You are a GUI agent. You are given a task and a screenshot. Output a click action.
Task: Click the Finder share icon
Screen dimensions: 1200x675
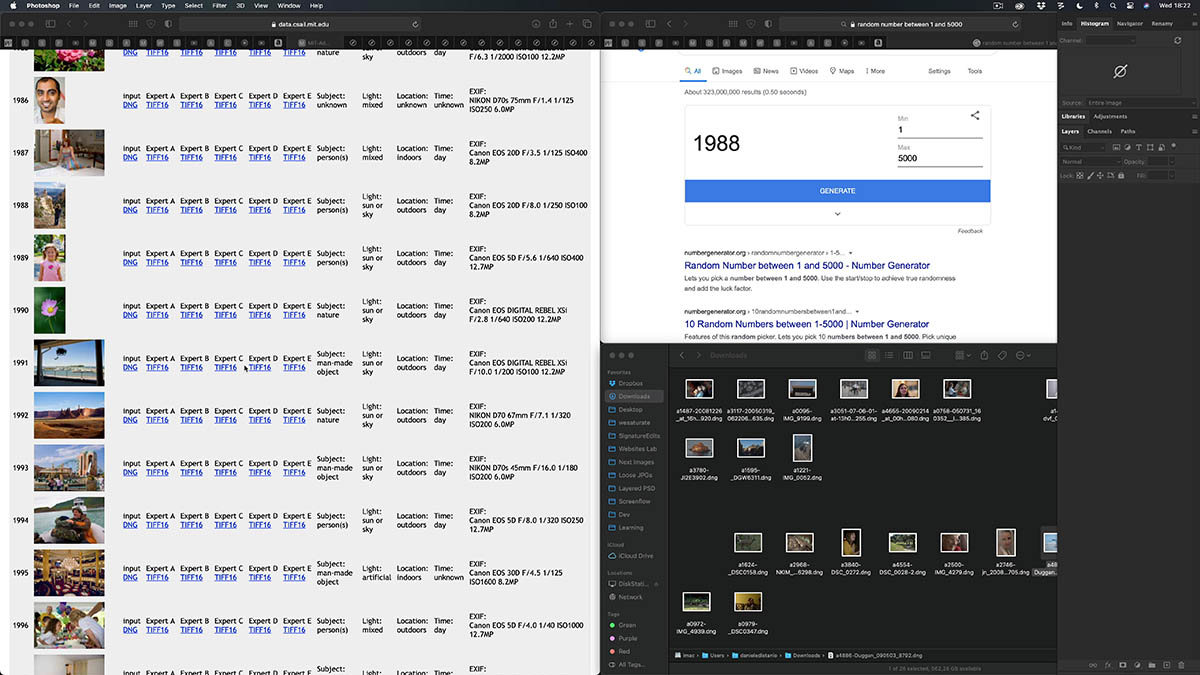tap(984, 355)
